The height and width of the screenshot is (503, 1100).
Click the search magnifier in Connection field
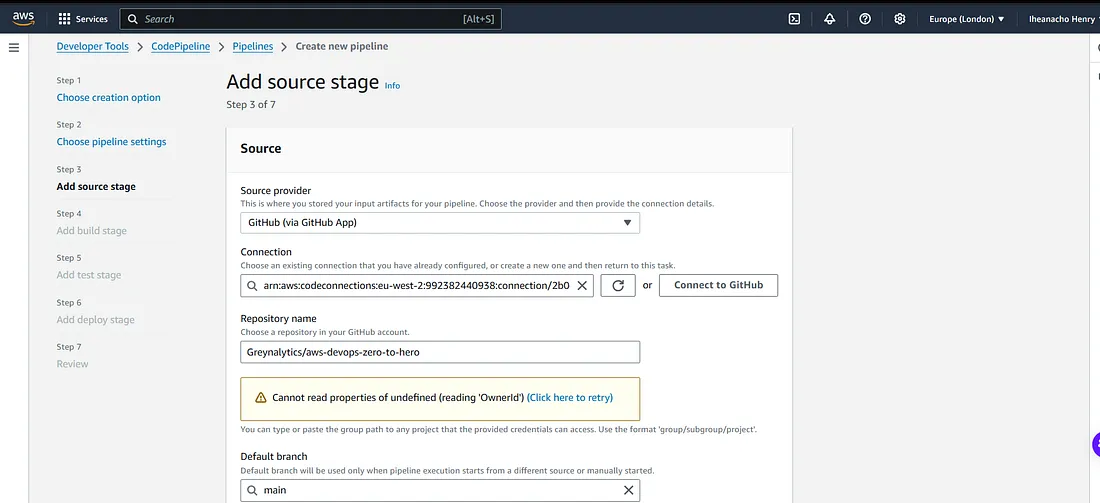coord(250,286)
